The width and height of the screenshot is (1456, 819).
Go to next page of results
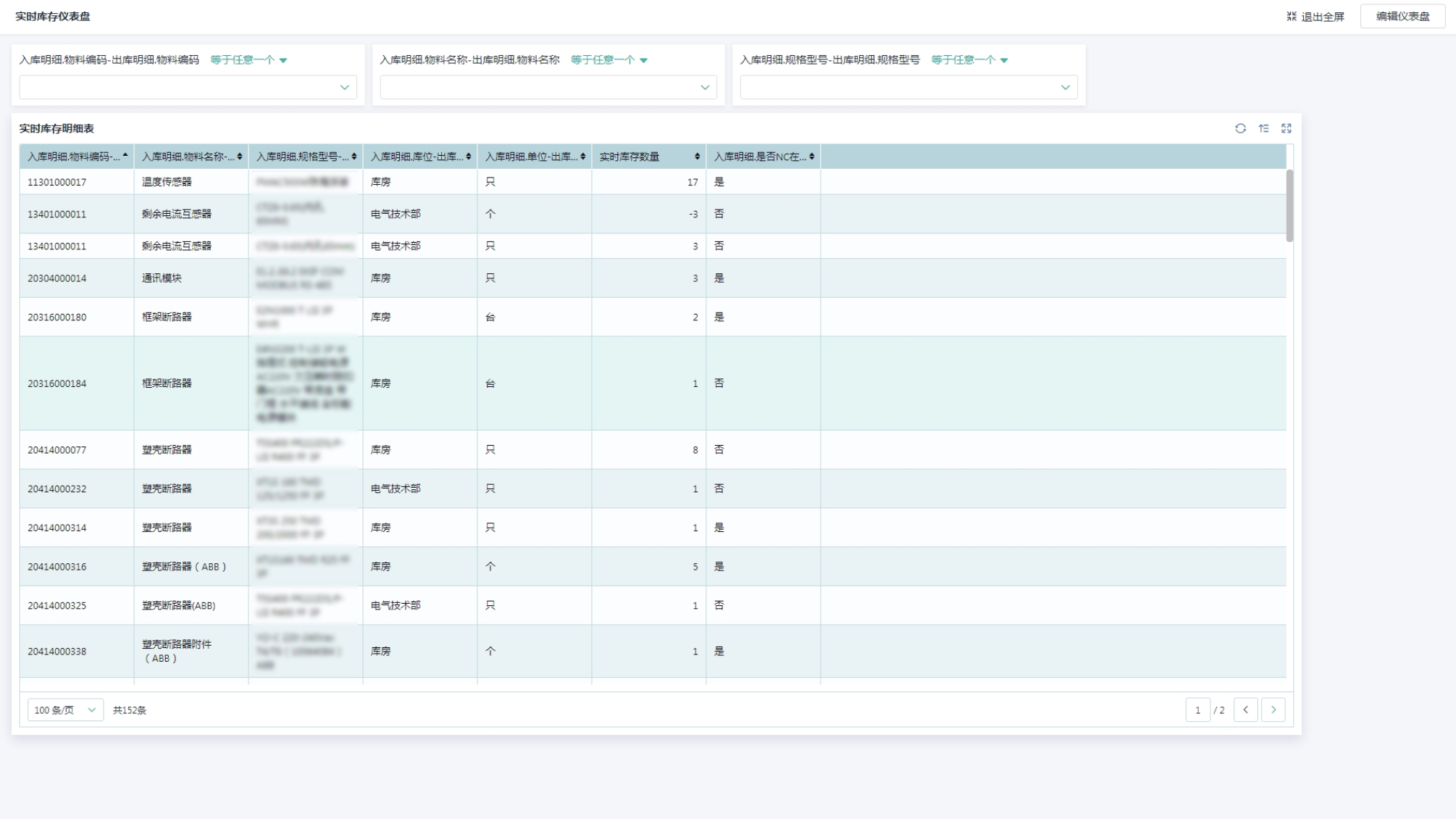point(1273,710)
